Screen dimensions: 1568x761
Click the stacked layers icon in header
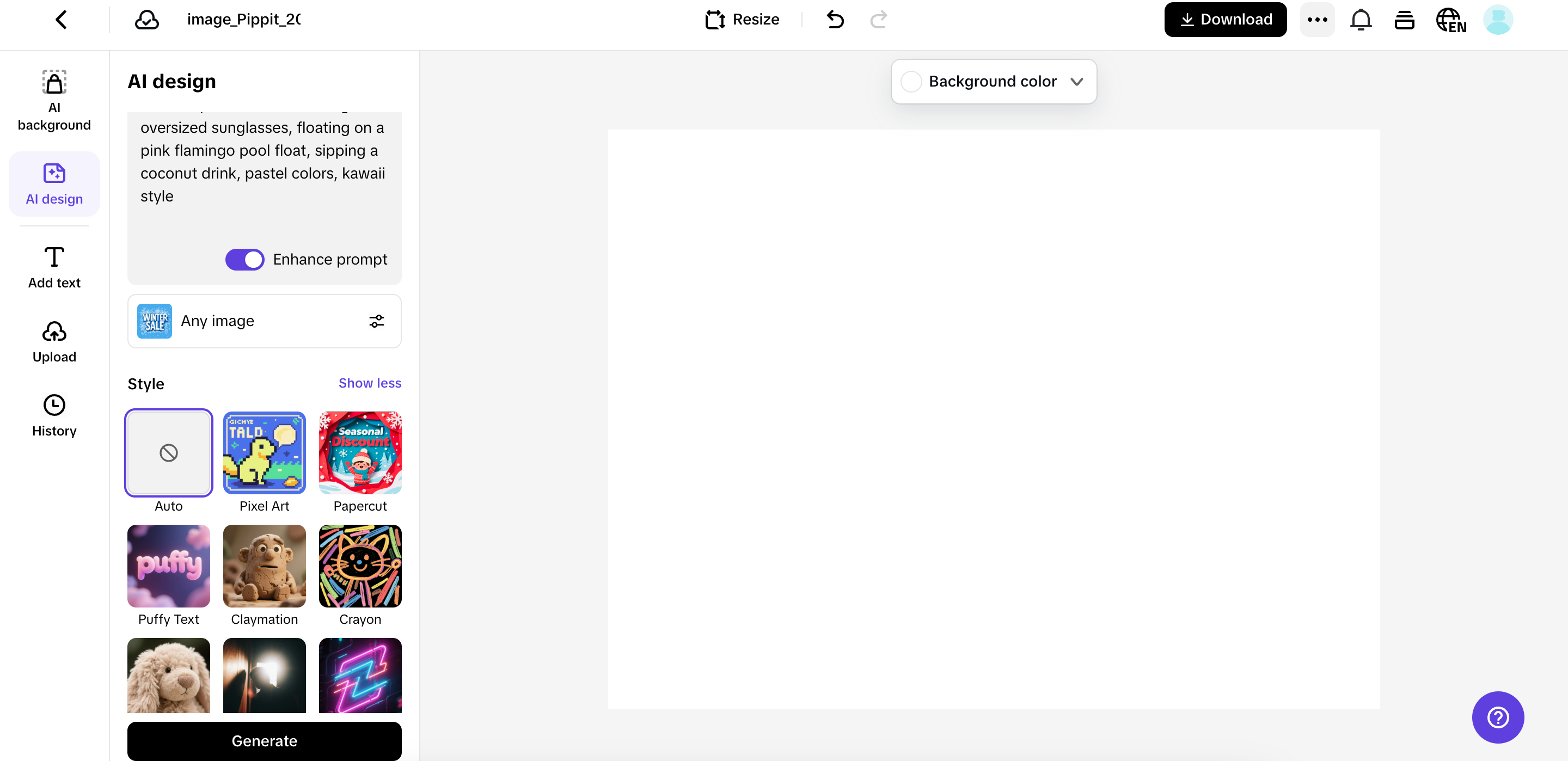pos(1404,20)
